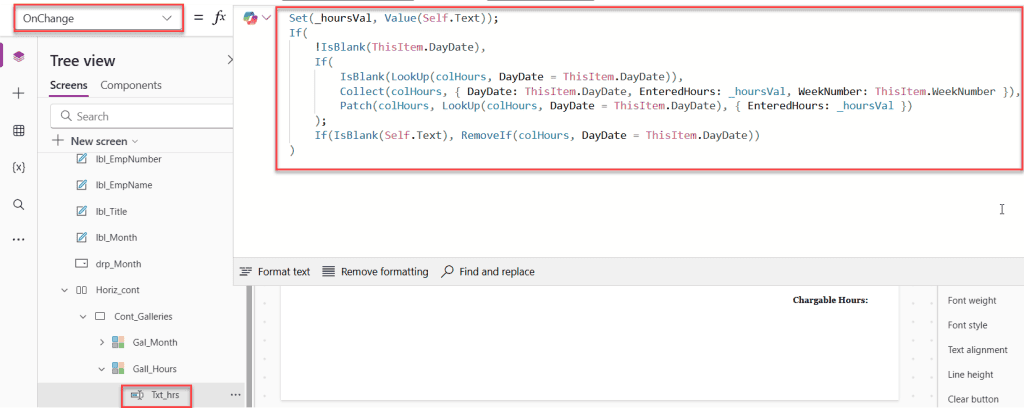
Task: Click the Cont_Galleries container icon
Action: (100, 316)
